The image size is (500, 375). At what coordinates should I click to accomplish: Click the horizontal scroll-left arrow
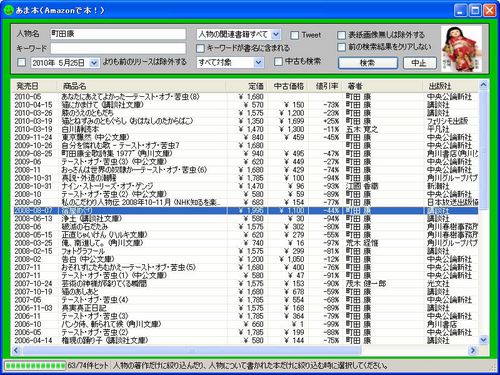tap(16, 350)
